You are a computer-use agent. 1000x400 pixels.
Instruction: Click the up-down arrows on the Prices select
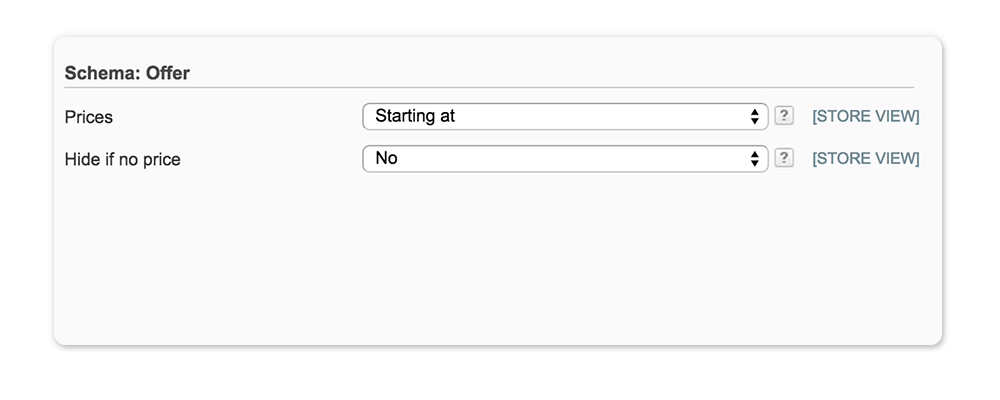pos(755,116)
